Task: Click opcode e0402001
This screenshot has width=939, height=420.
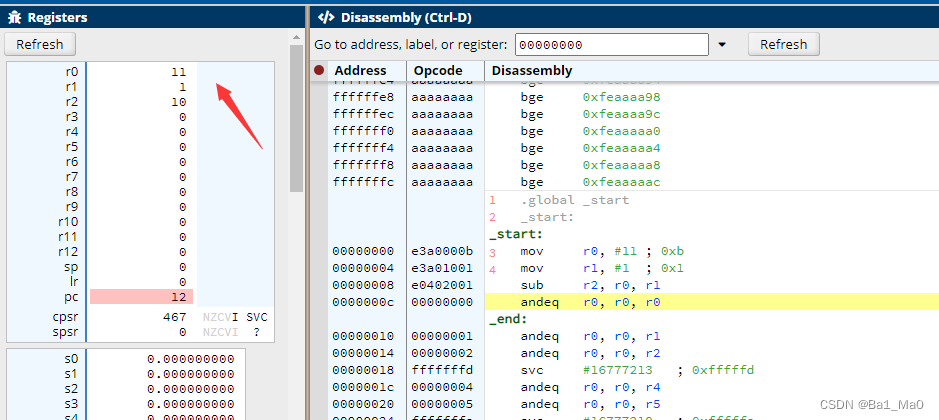Action: click(x=442, y=286)
